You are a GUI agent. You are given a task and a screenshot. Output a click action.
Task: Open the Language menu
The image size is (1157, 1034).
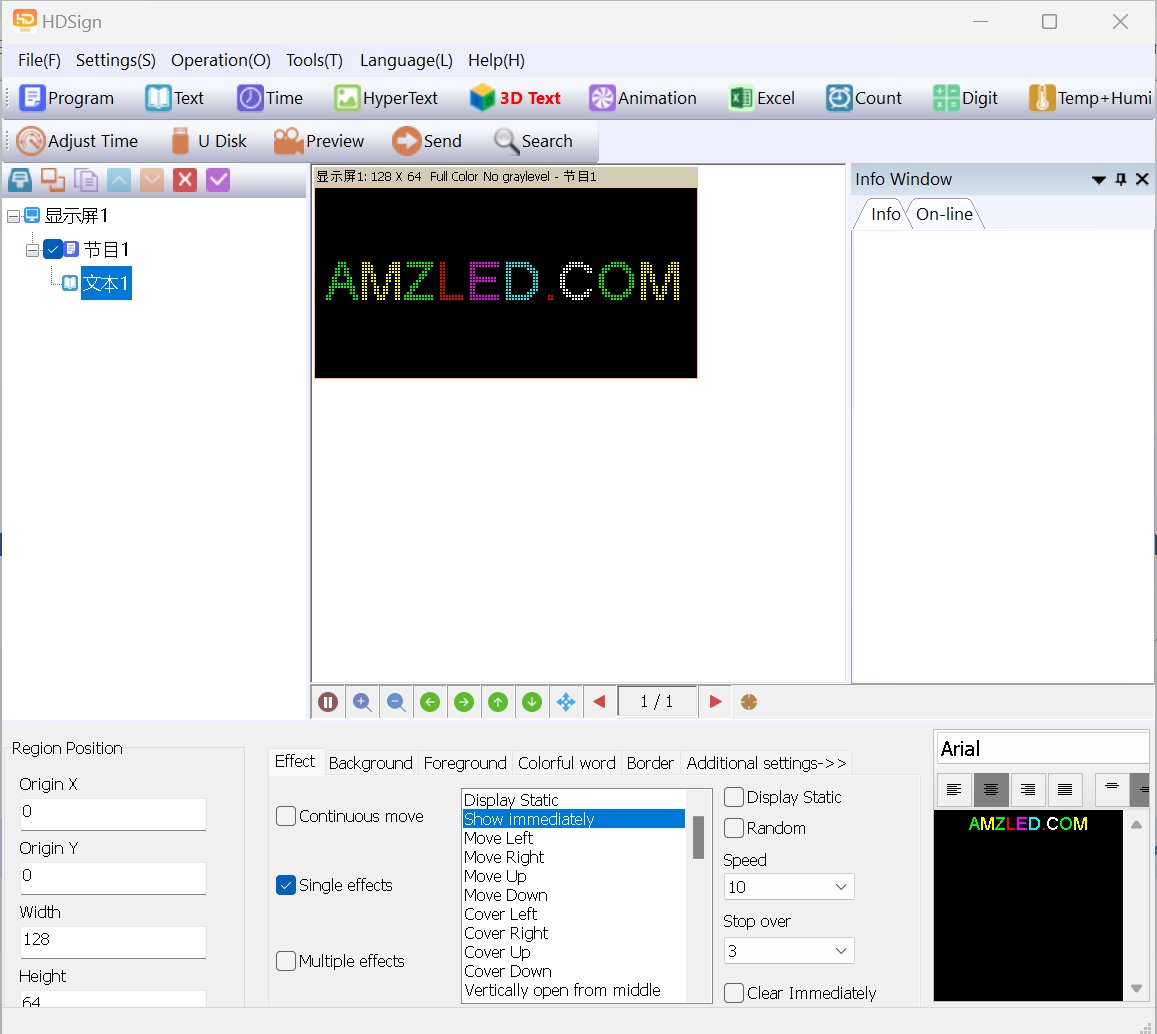[407, 61]
